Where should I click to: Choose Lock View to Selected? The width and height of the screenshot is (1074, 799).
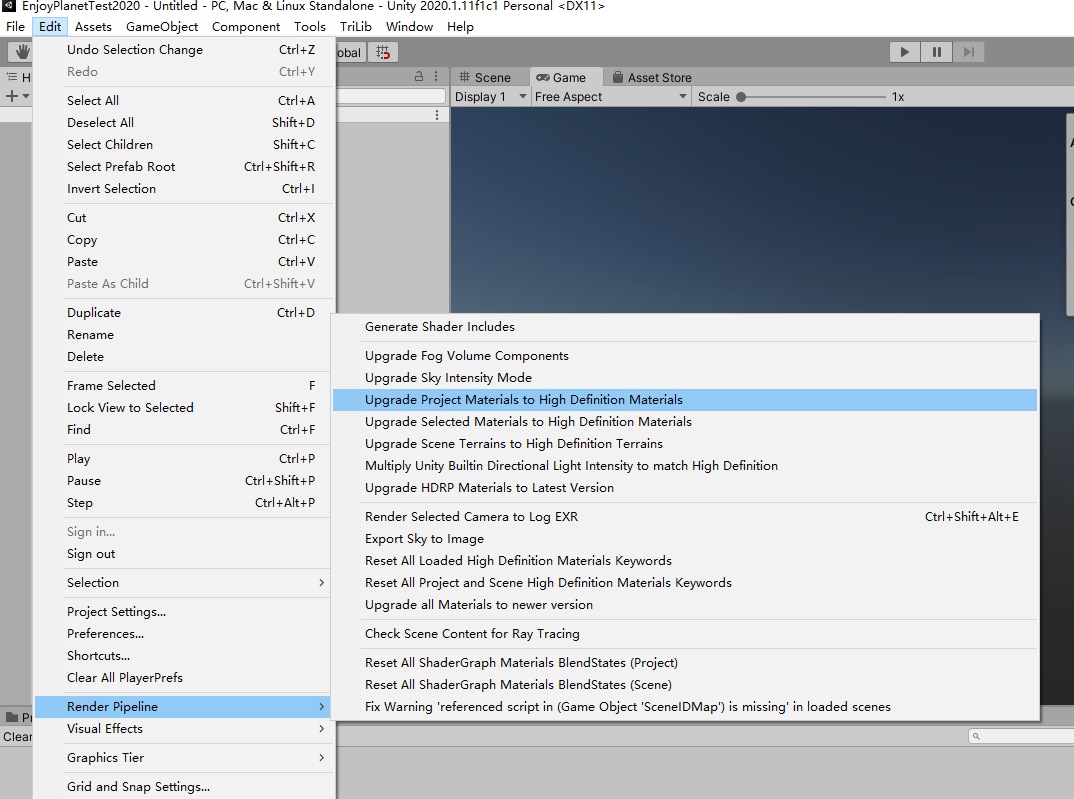(185, 407)
